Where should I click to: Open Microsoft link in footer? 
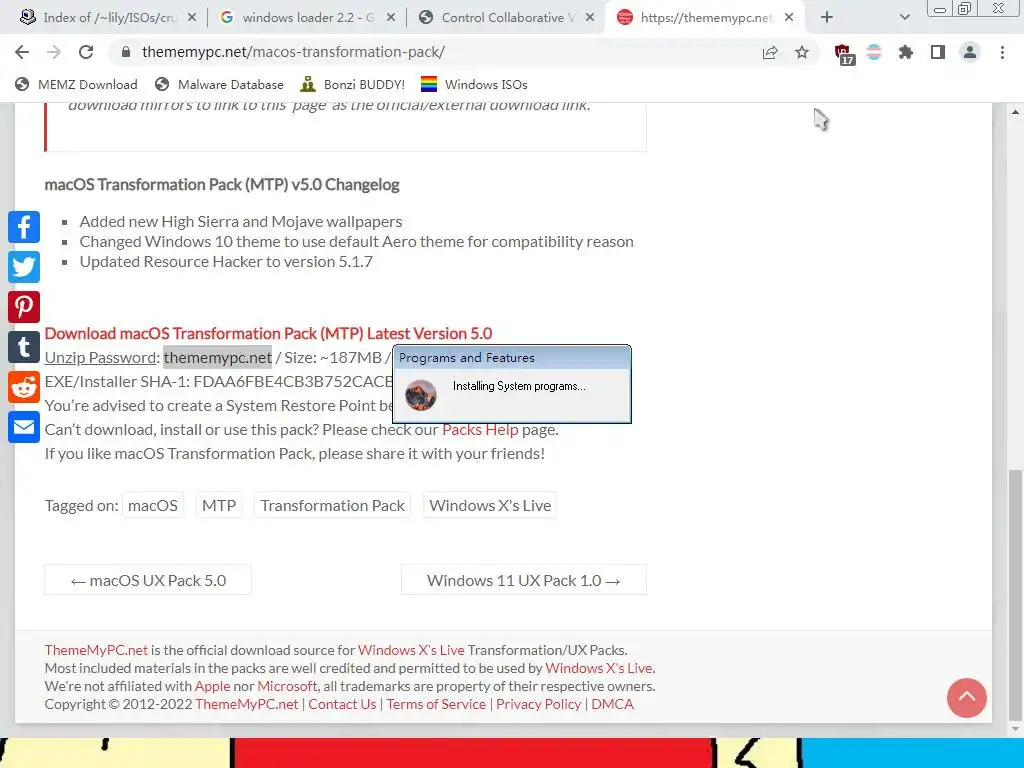point(287,686)
